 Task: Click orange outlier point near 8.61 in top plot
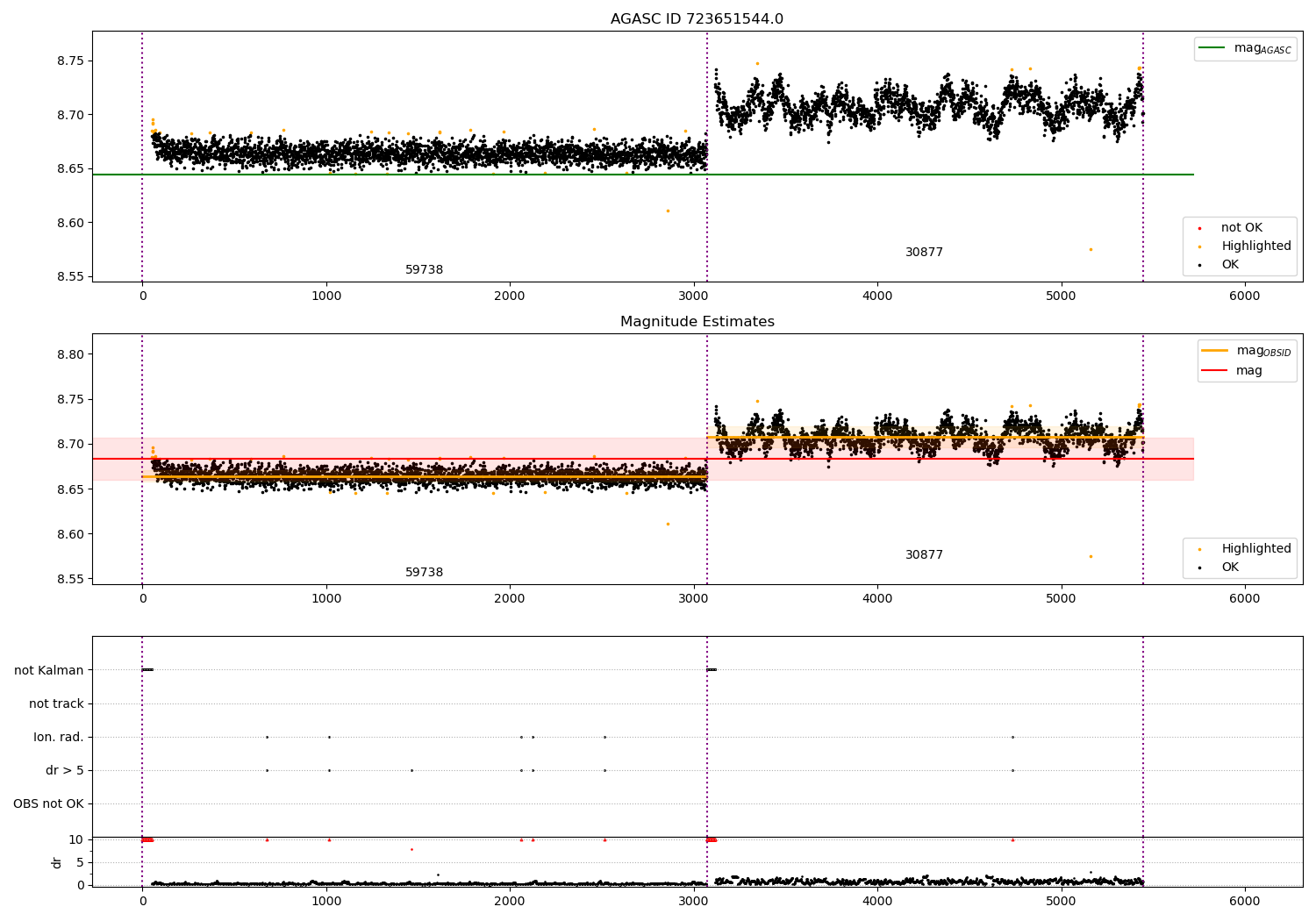pos(668,211)
